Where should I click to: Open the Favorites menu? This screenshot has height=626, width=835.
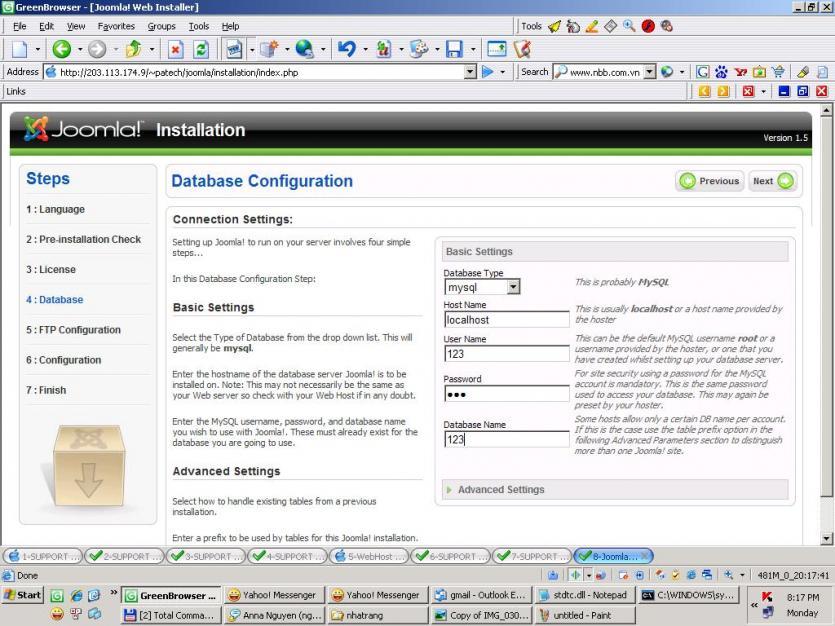click(x=116, y=26)
